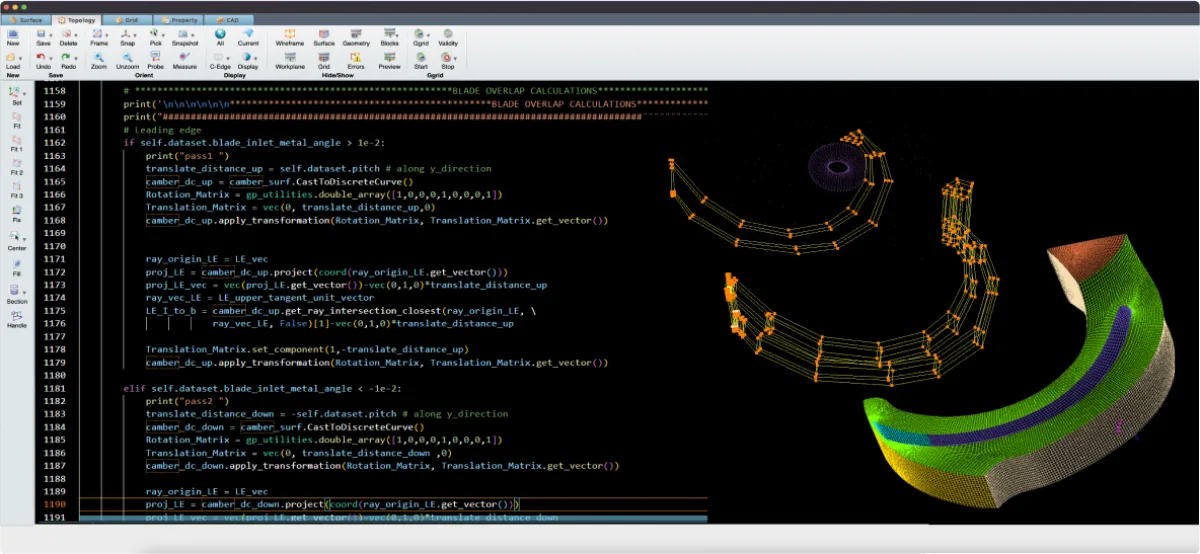Click the All display globe icon
This screenshot has width=1200, height=554.
click(x=219, y=33)
